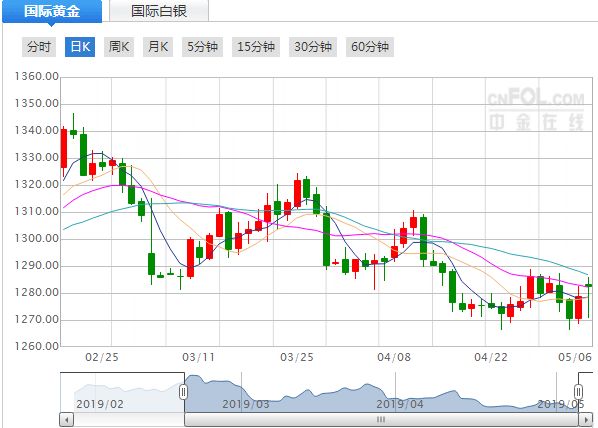The image size is (598, 428).
Task: Select the 分时 chart view
Action: coord(39,47)
